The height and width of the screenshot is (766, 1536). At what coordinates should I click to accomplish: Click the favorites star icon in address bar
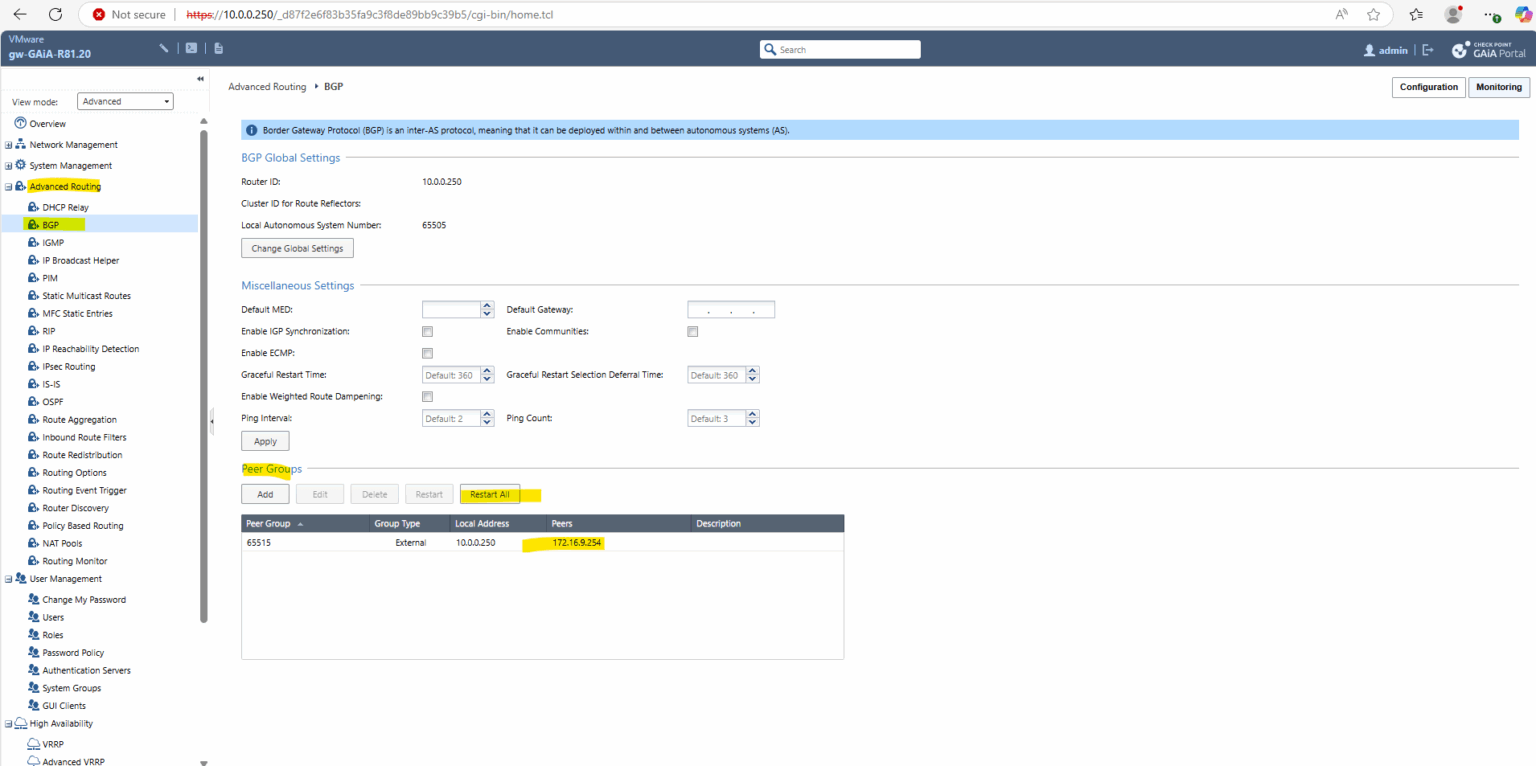coord(1373,14)
